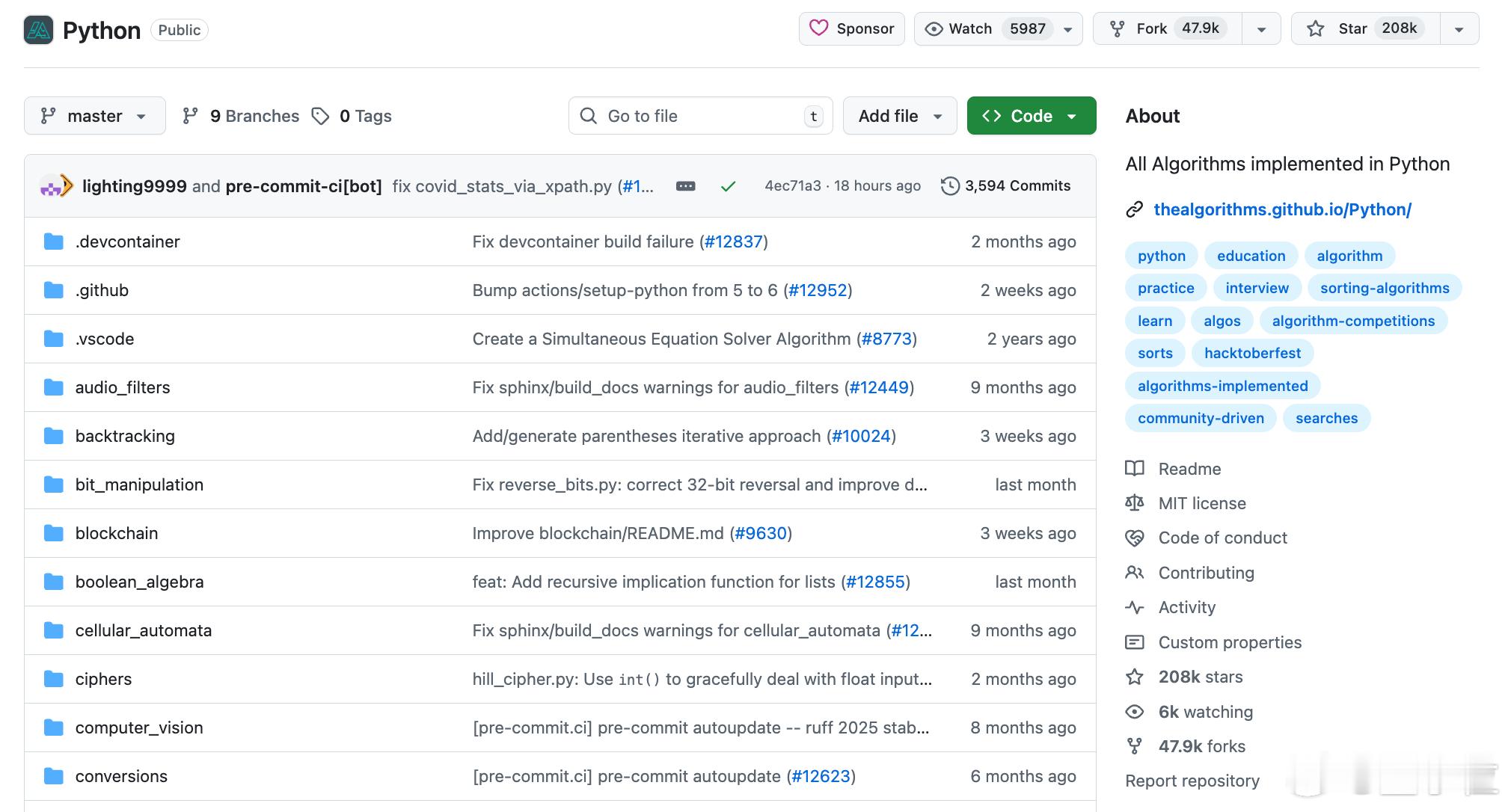The width and height of the screenshot is (1511, 812).
Task: Click the Star 208k button
Action: pos(1366,29)
